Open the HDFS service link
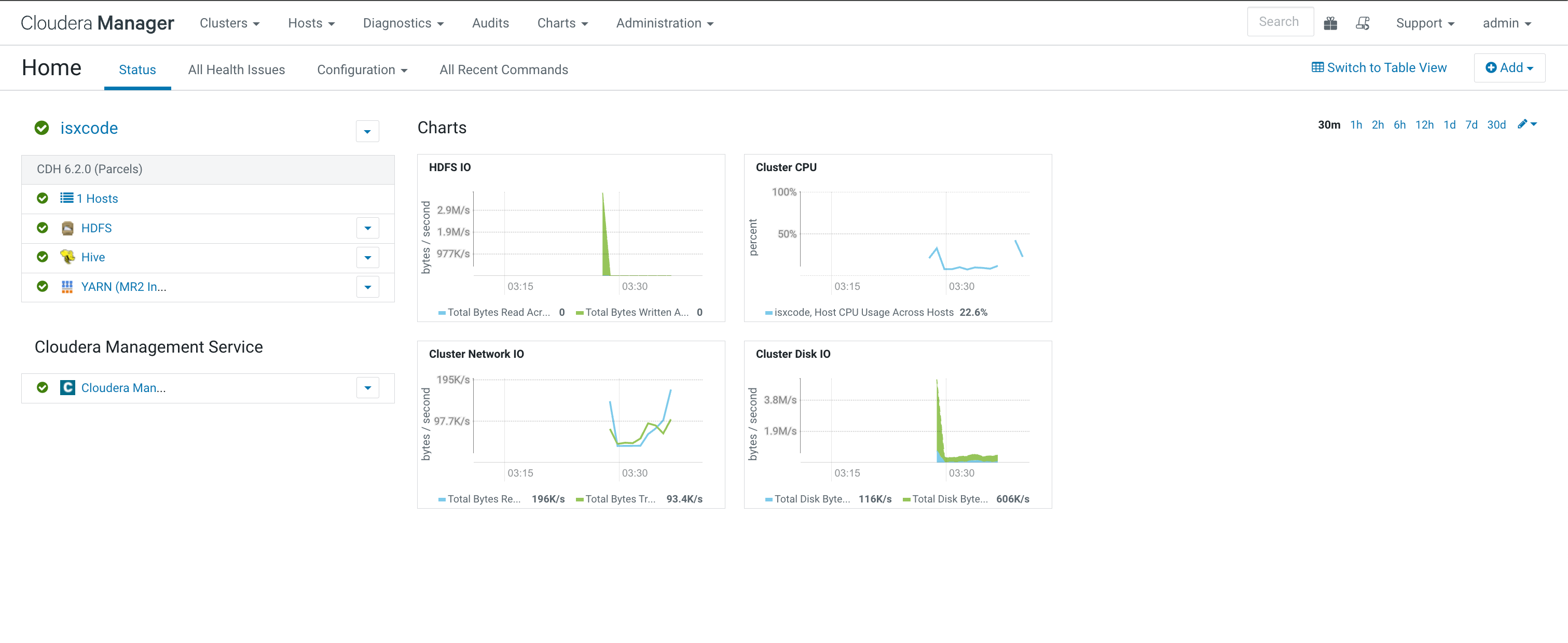The height and width of the screenshot is (643, 1568). click(x=96, y=228)
